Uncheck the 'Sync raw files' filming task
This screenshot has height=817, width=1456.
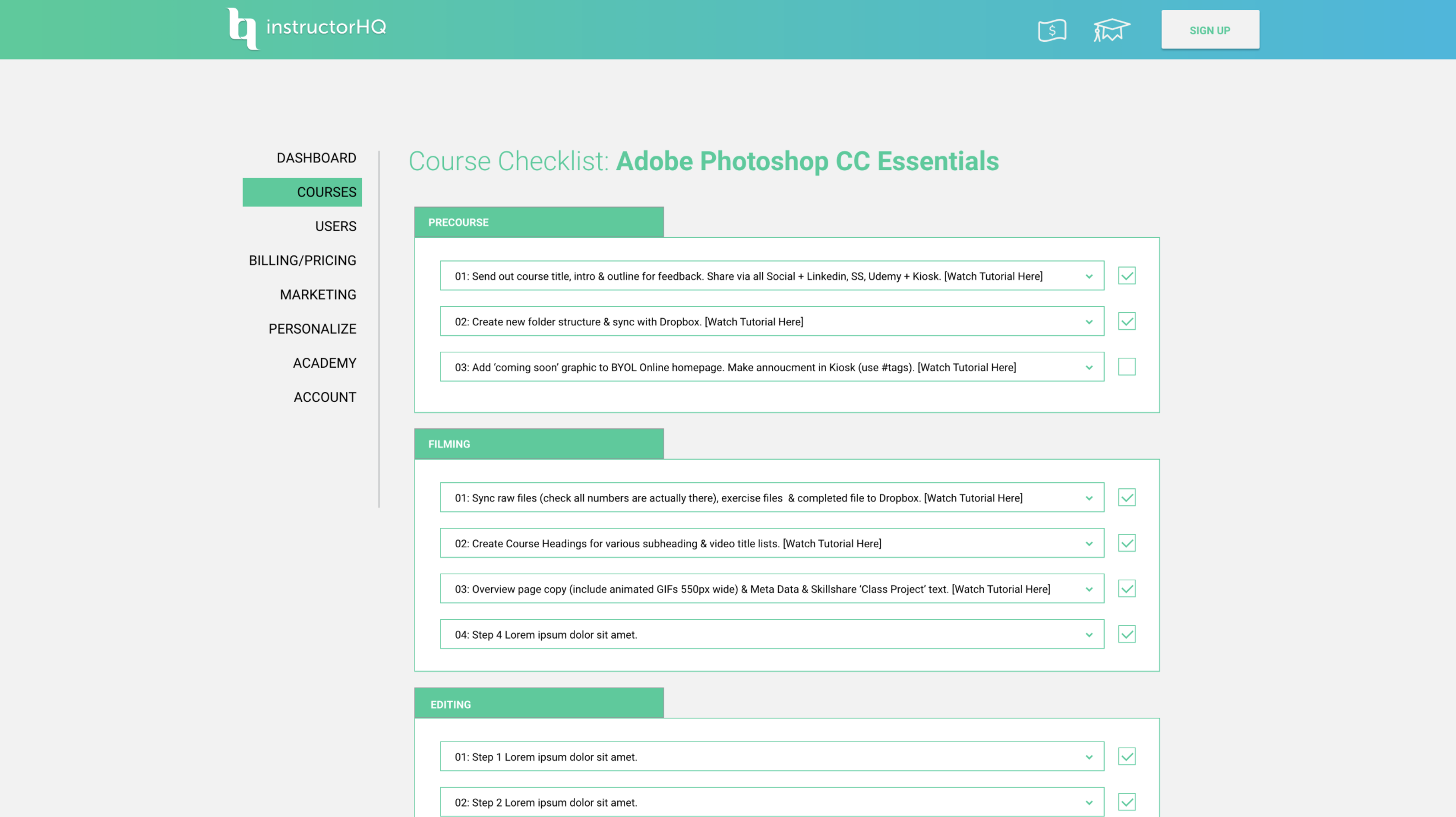coord(1127,497)
